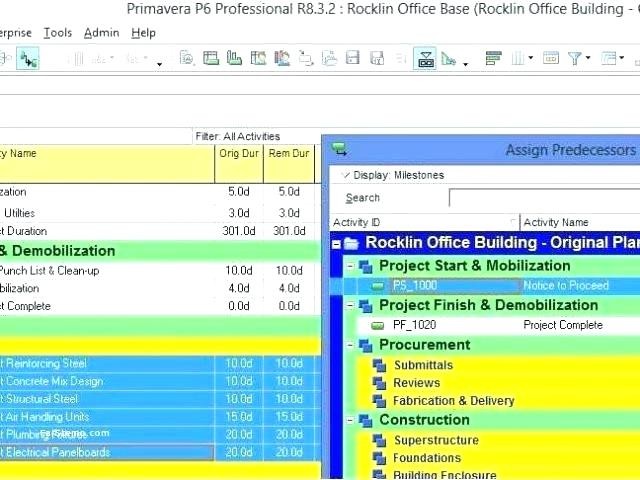Click the filter funnel icon in toolbar

coord(576,59)
